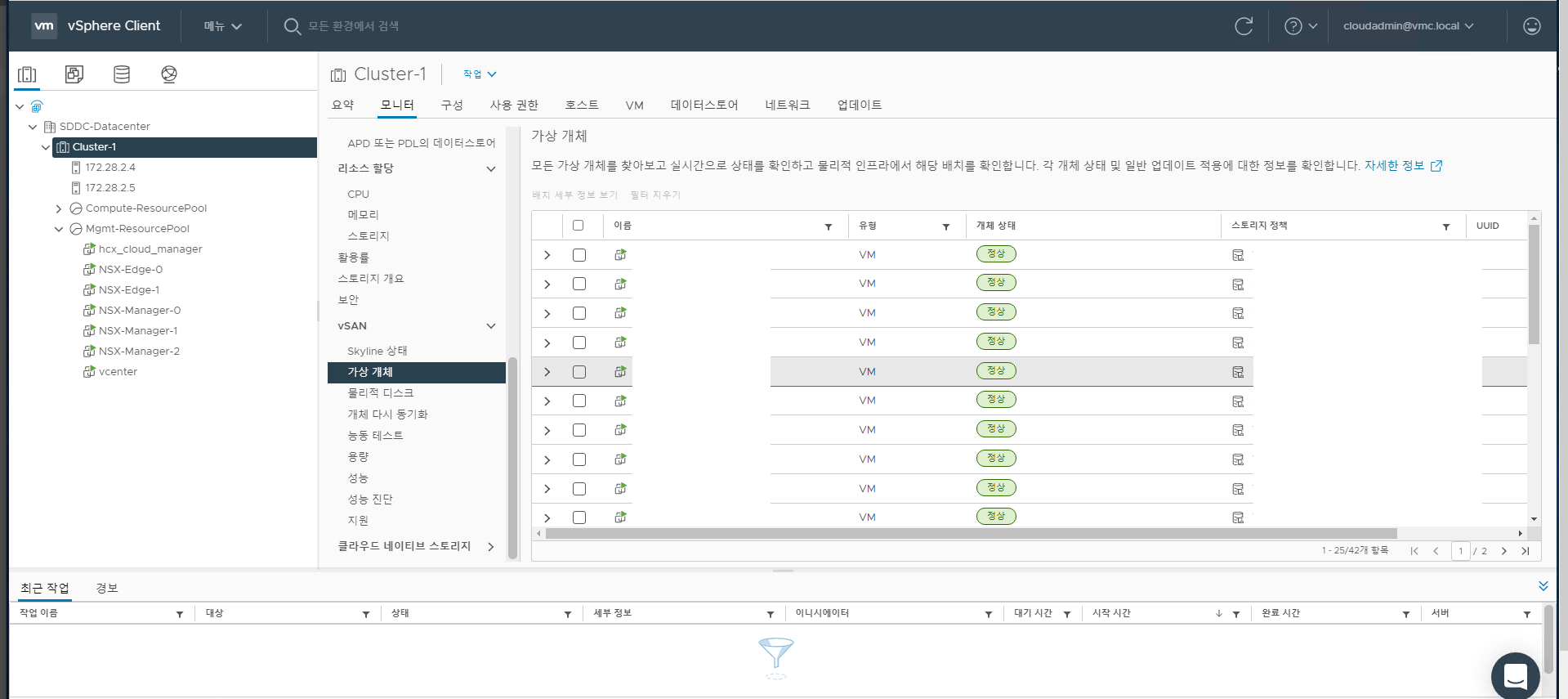Open Networking inventory view icon
The width and height of the screenshot is (1568, 699).
pos(169,74)
